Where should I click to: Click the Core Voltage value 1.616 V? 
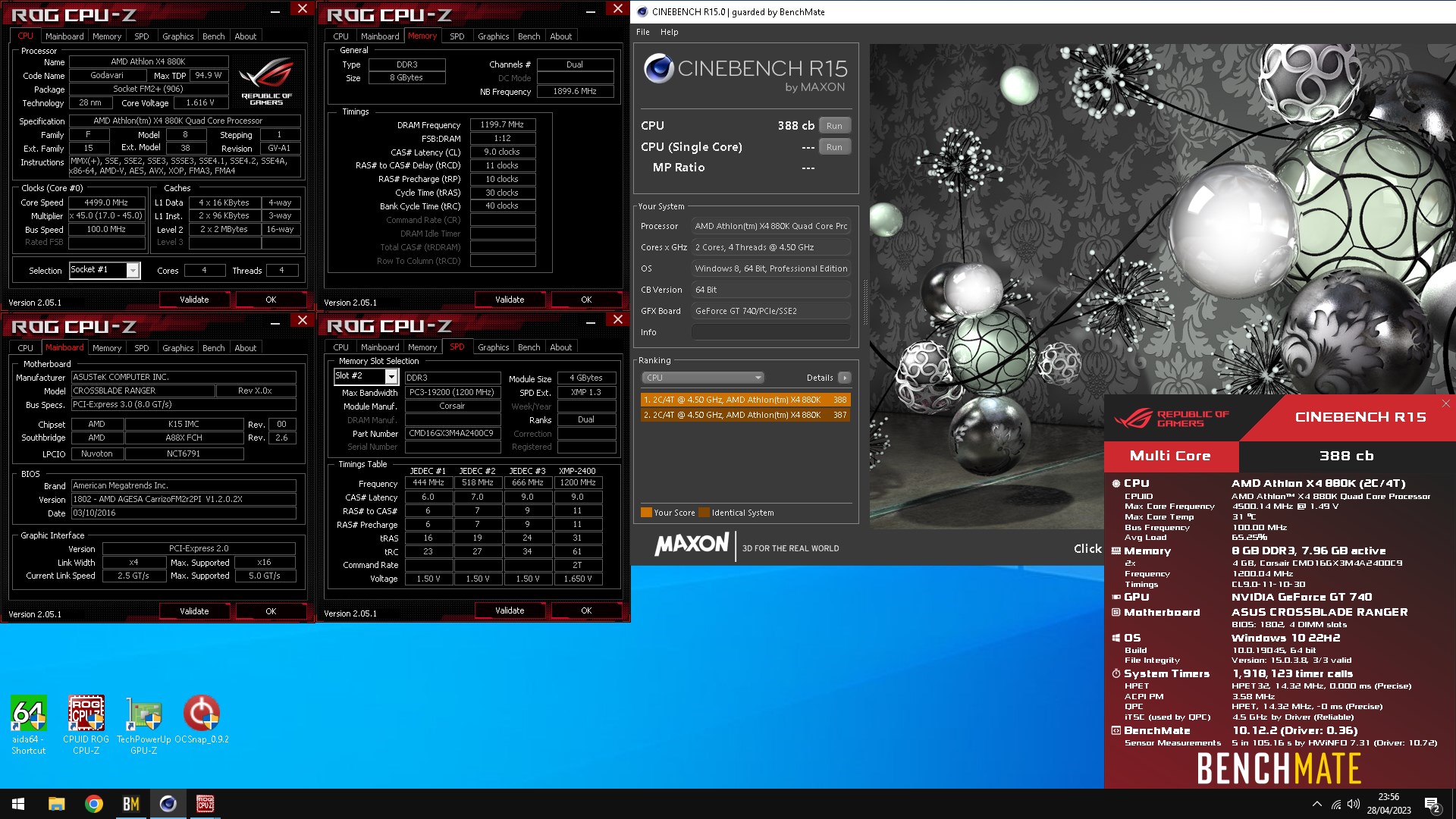point(201,102)
